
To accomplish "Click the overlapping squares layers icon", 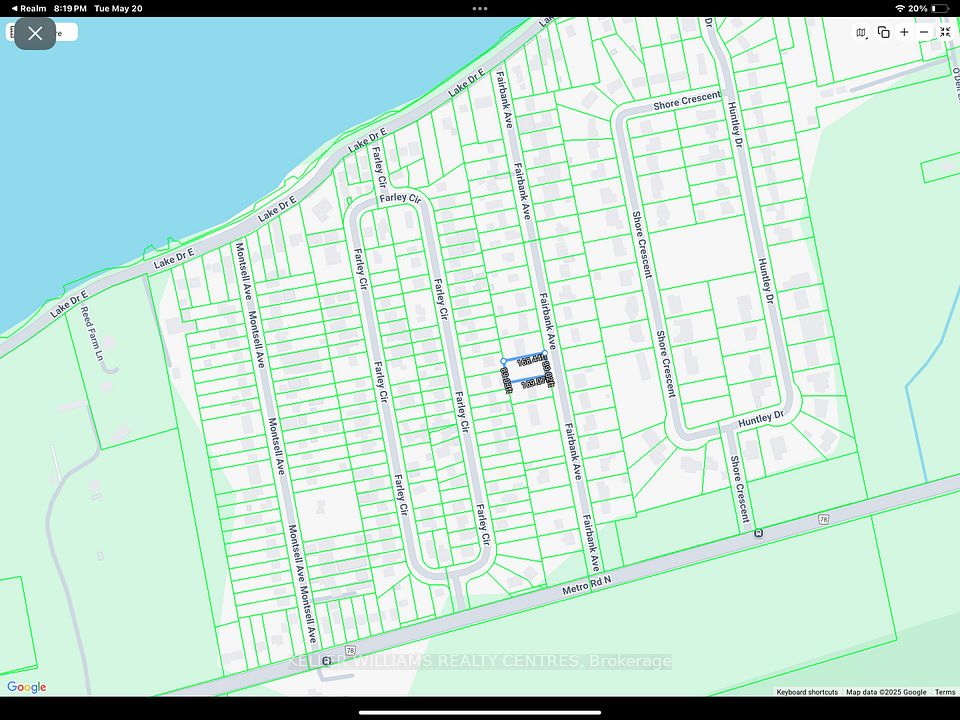I will coord(883,32).
